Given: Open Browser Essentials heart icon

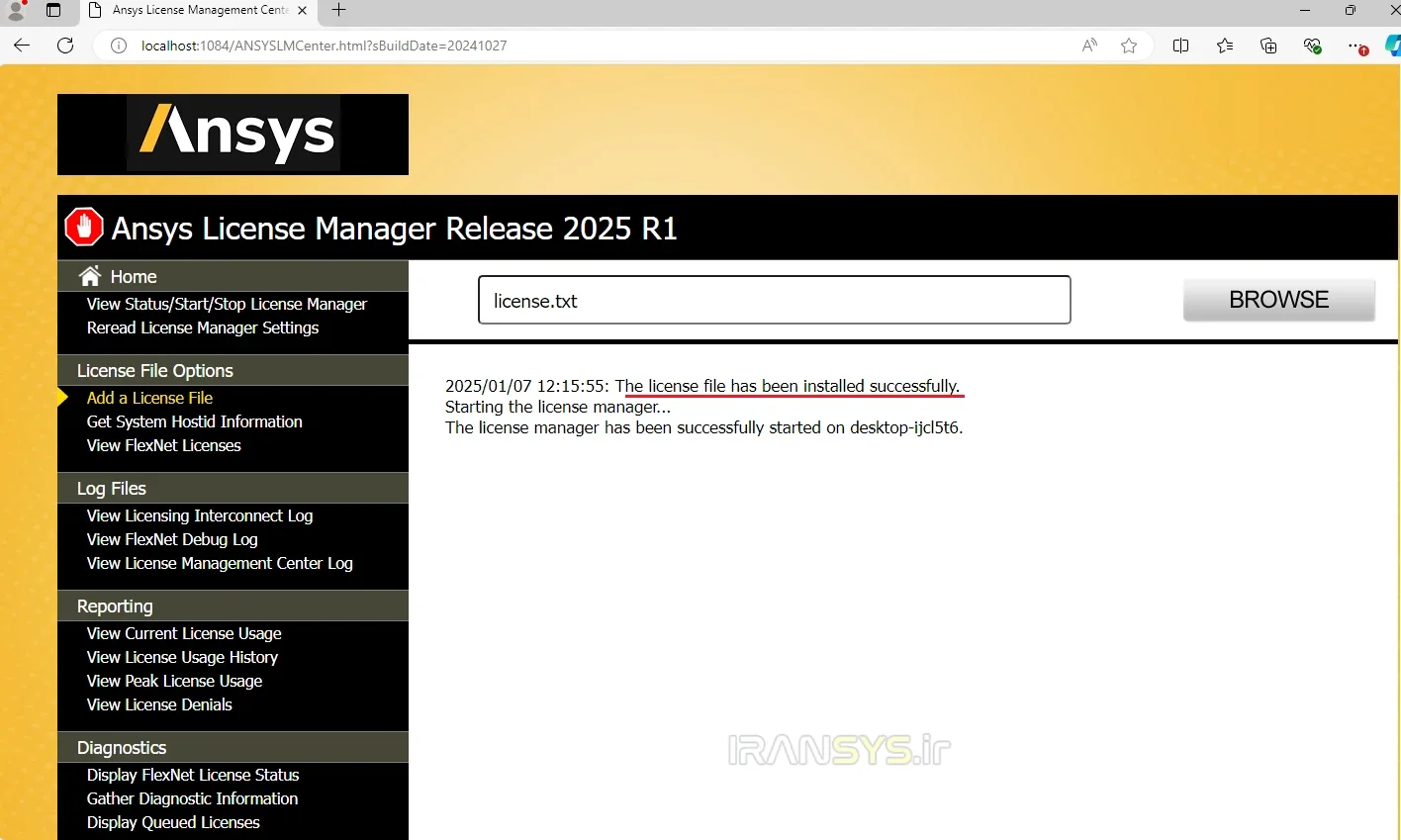Looking at the screenshot, I should (x=1313, y=46).
